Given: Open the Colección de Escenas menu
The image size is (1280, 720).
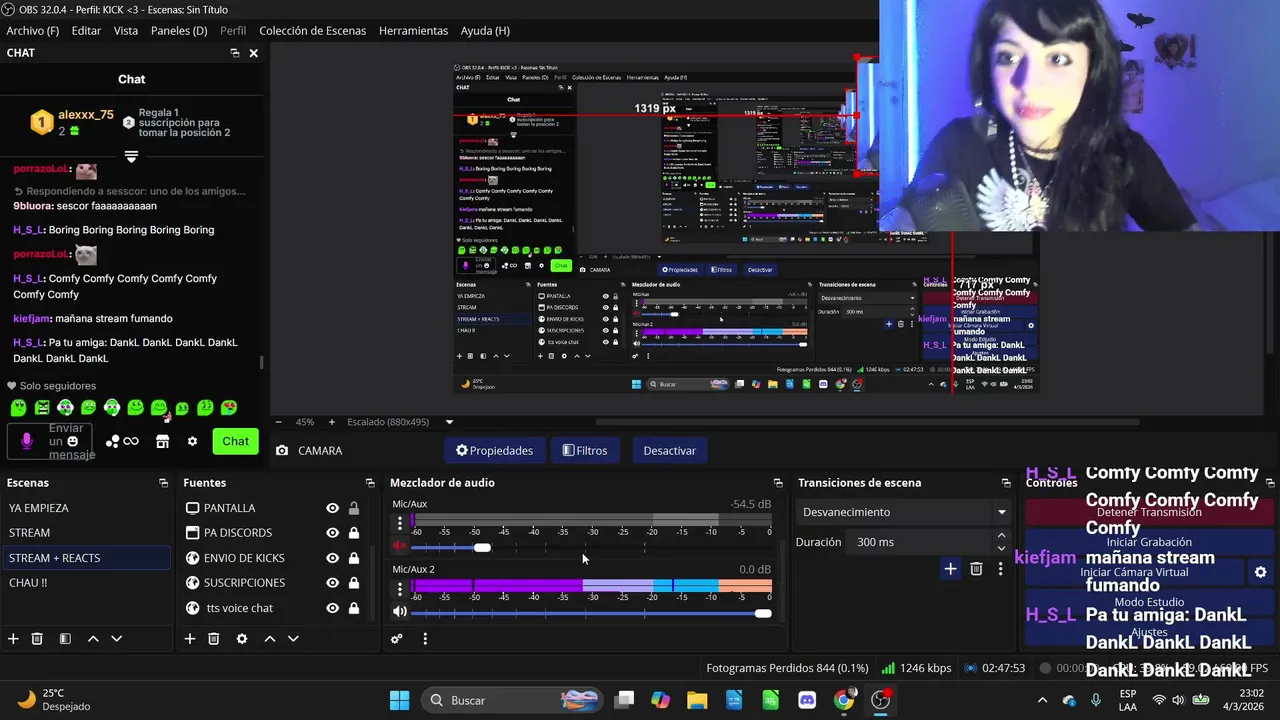Looking at the screenshot, I should coord(312,31).
